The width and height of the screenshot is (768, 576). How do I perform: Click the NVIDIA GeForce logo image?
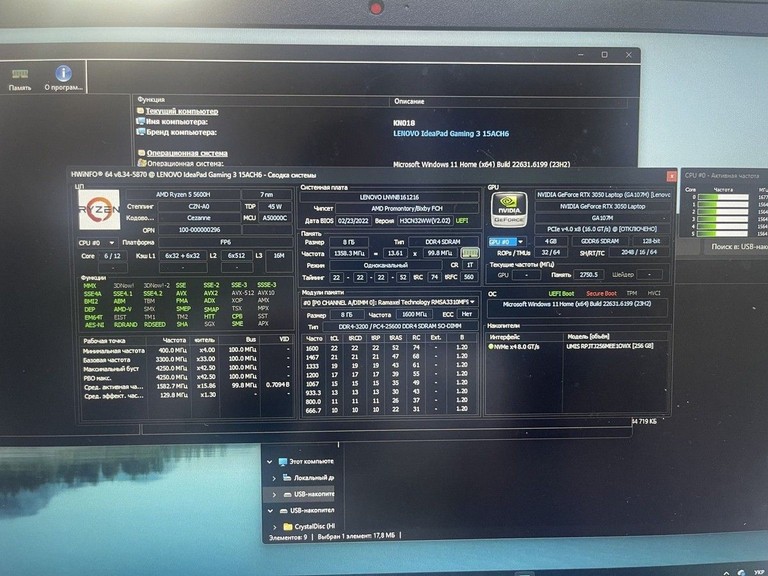pyautogui.click(x=509, y=210)
